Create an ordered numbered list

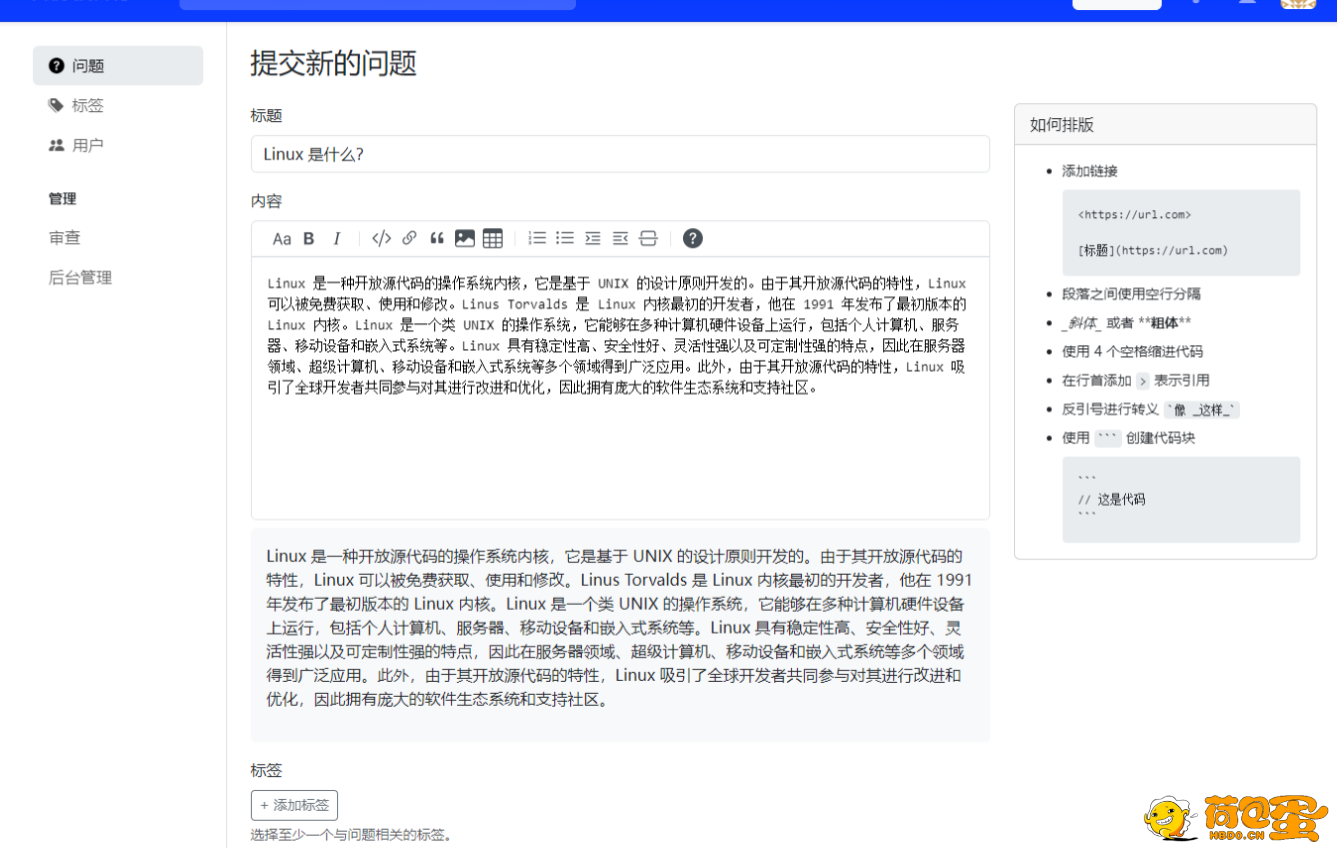coord(537,238)
